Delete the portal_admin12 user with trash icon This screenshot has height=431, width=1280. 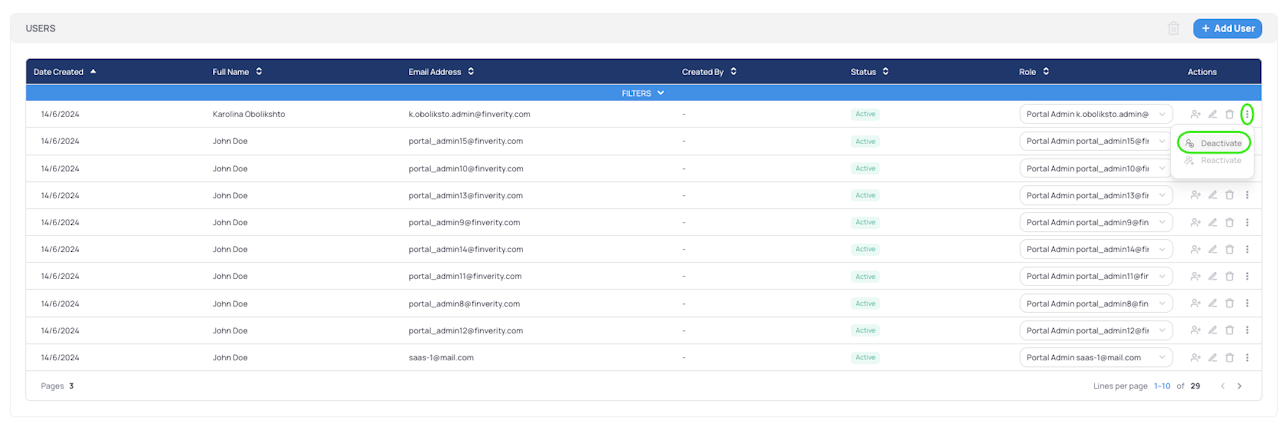pos(1229,330)
